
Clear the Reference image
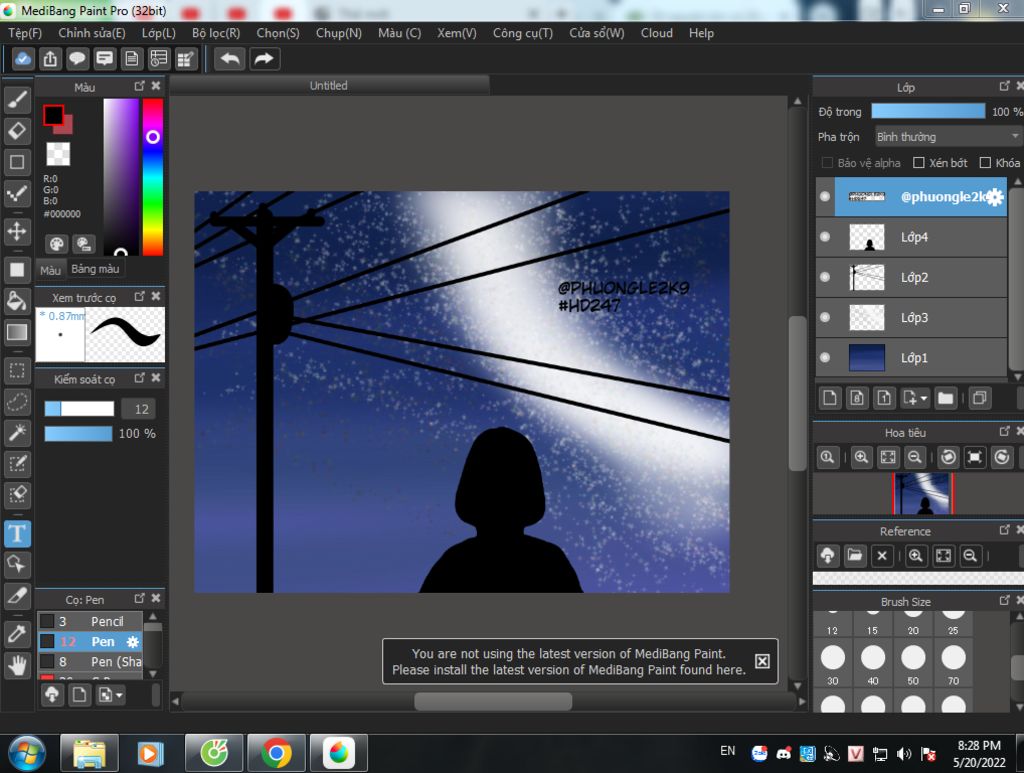(882, 556)
